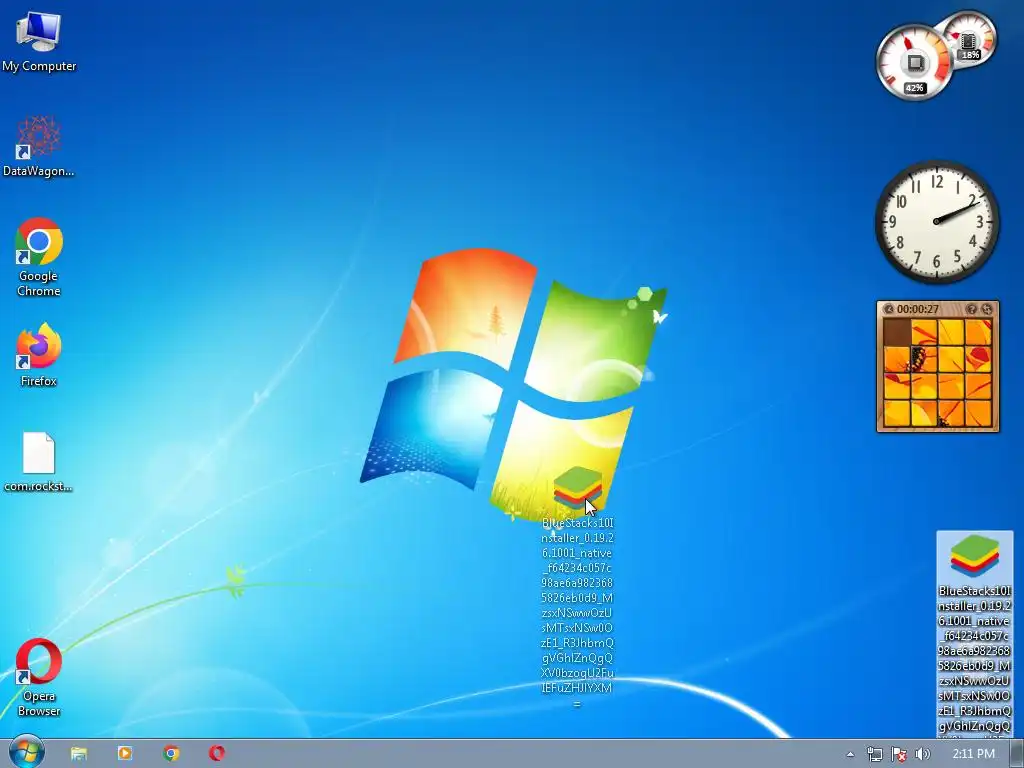Click the 2:11 PM taskbar clock
1024x768 pixels.
973,754
